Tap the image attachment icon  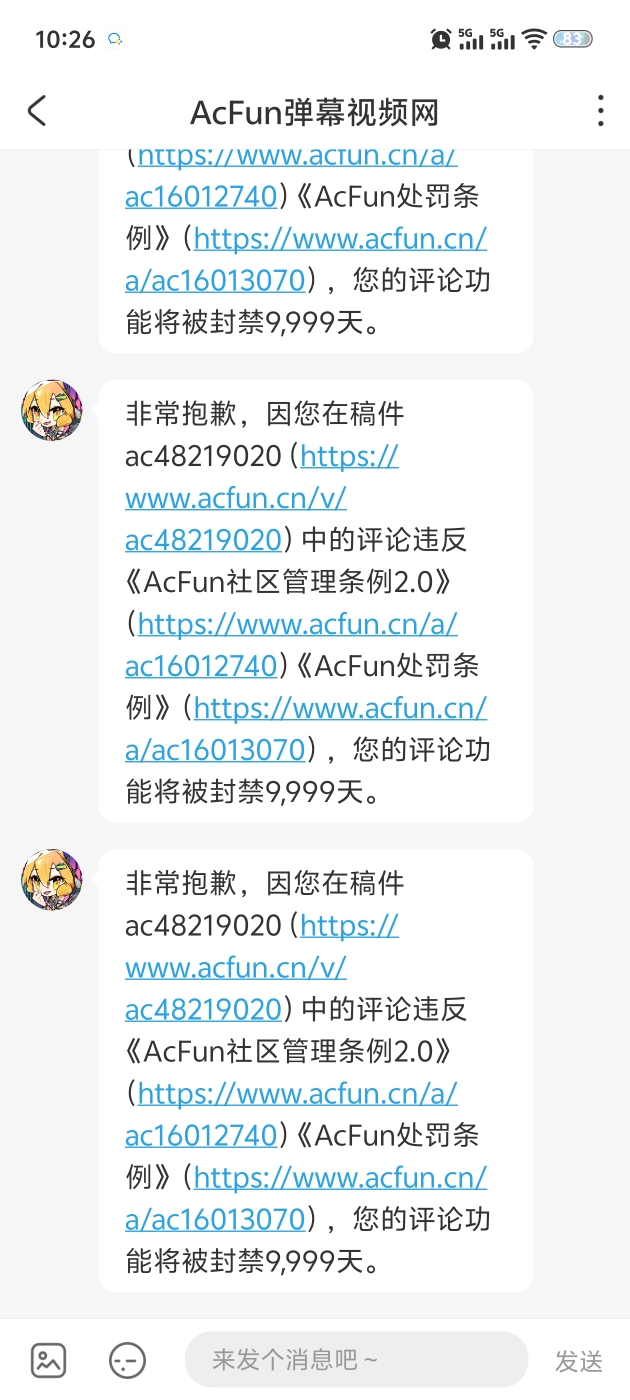[x=48, y=1360]
